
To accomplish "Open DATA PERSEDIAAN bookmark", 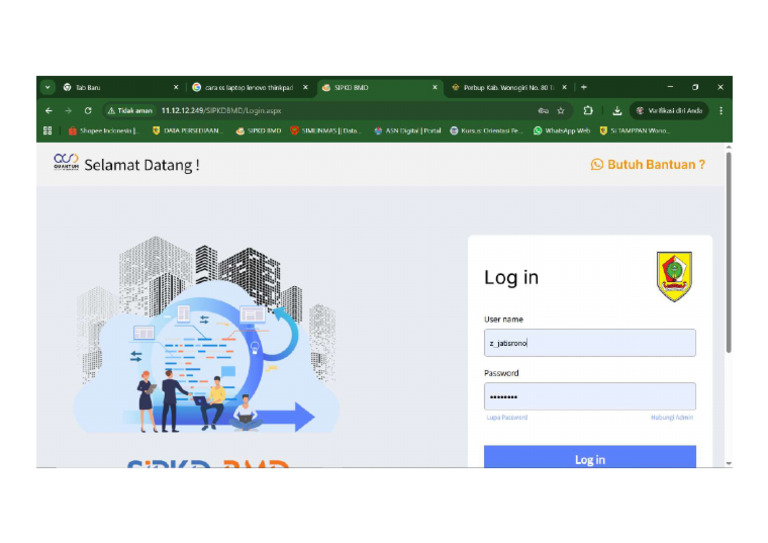I will [x=188, y=131].
